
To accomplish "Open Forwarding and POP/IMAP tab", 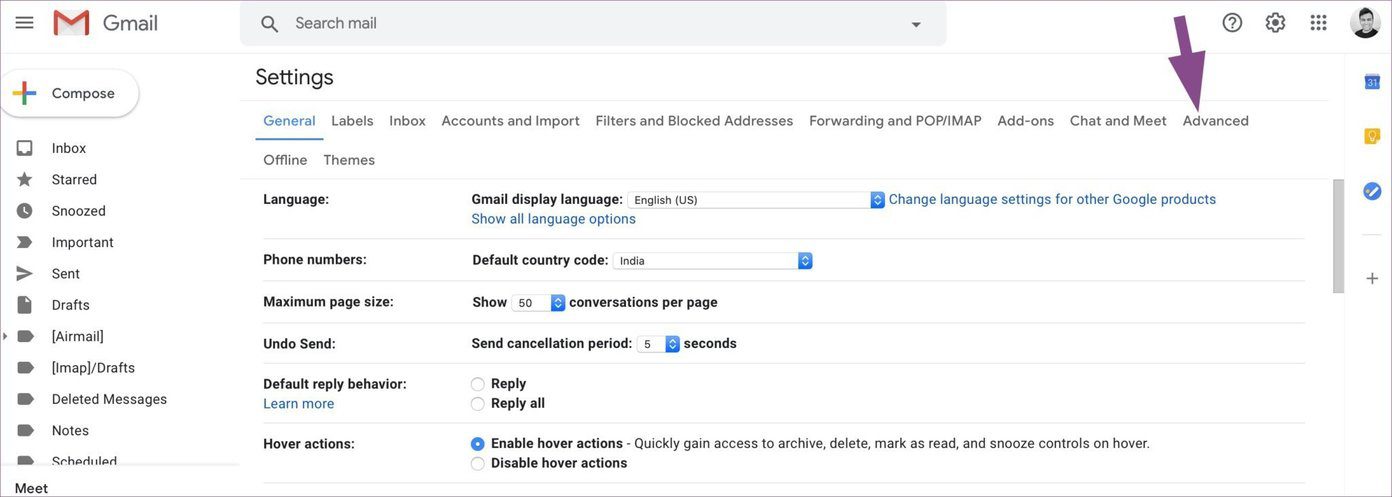I will click(x=895, y=121).
